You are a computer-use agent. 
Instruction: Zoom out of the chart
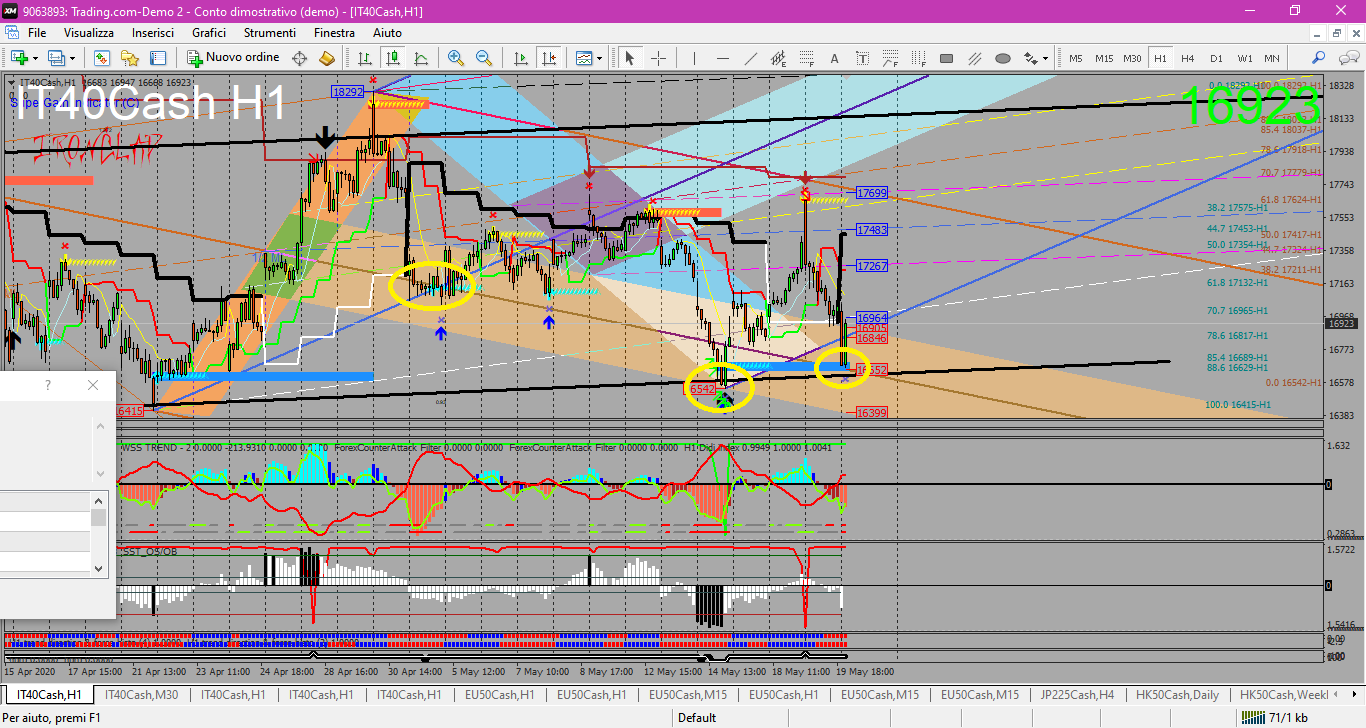coord(484,58)
